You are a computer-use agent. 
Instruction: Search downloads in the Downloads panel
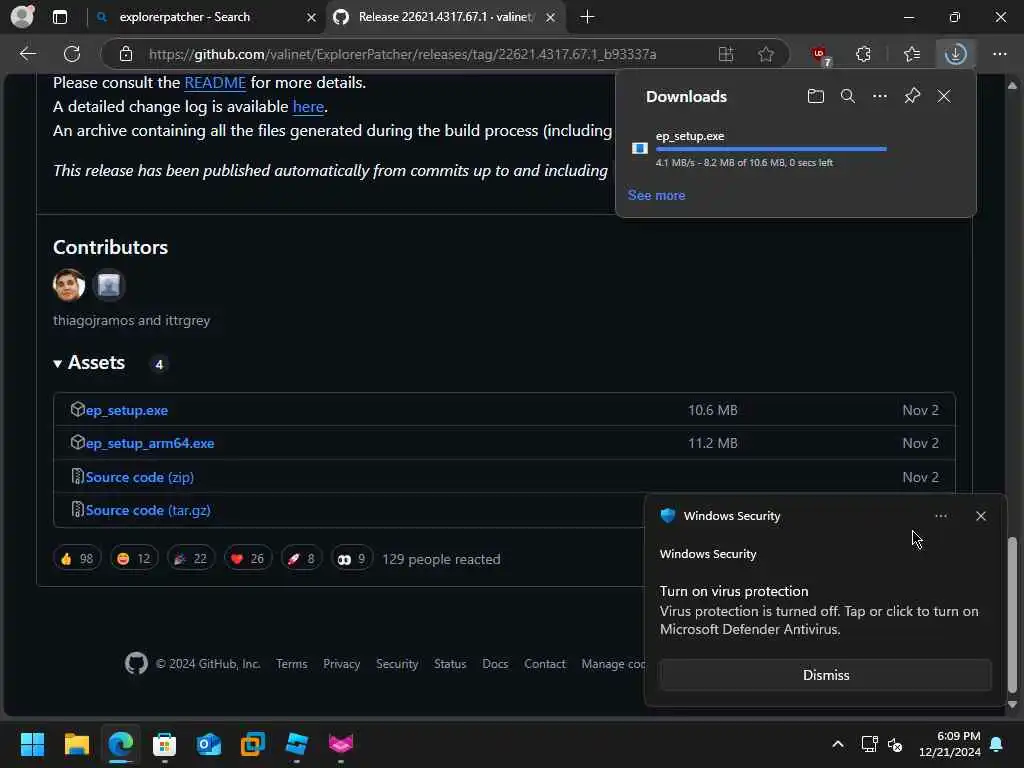[848, 97]
